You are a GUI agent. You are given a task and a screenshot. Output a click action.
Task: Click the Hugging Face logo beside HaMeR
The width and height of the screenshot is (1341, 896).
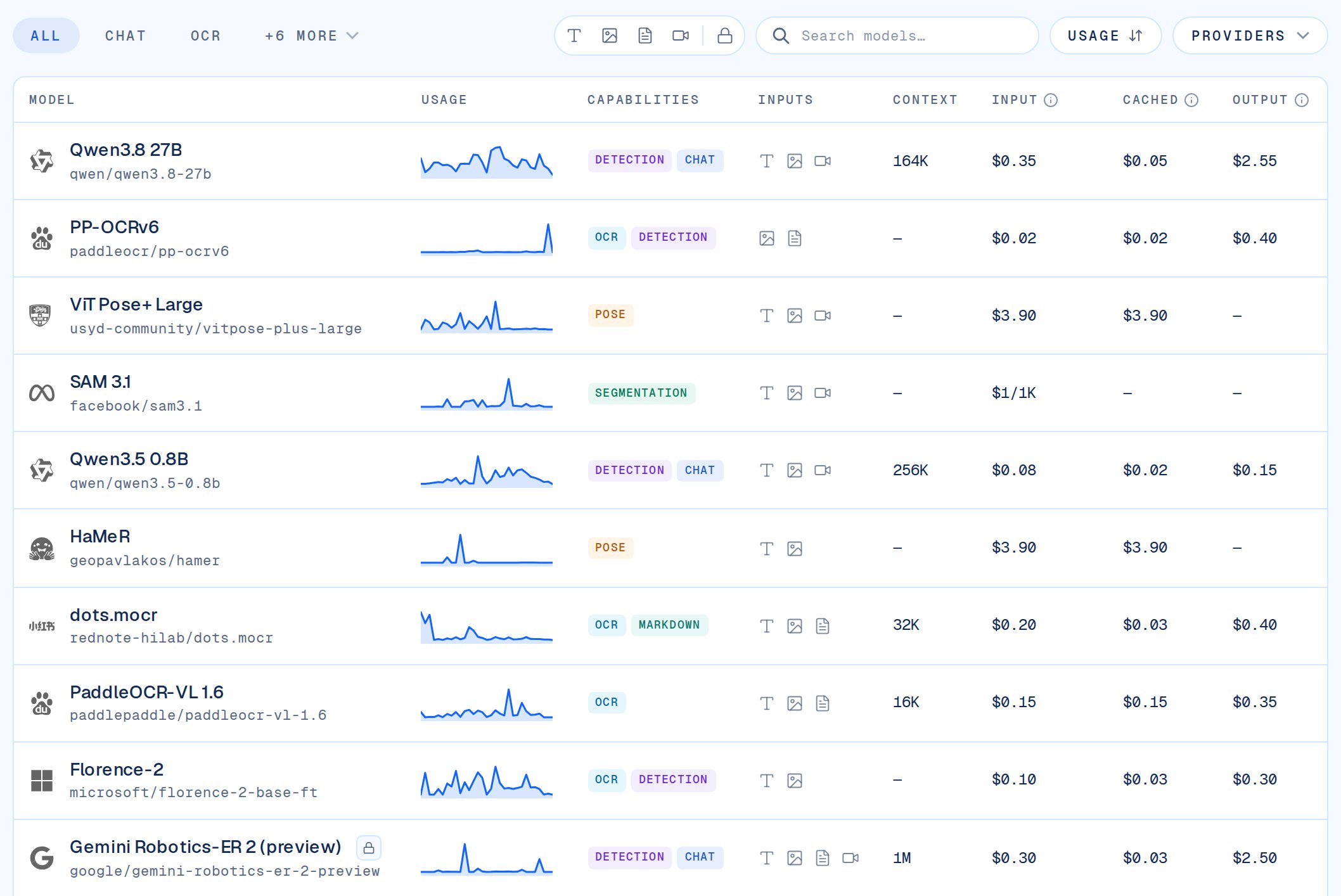point(42,548)
